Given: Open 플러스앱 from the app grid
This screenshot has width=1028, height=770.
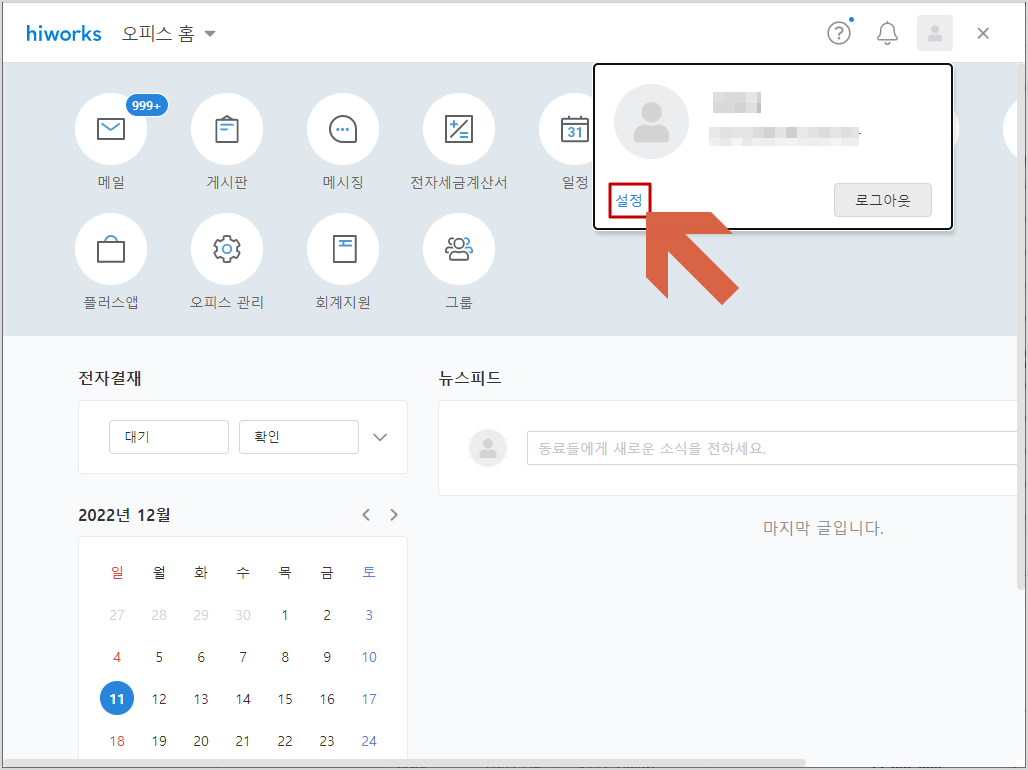Looking at the screenshot, I should click(110, 249).
